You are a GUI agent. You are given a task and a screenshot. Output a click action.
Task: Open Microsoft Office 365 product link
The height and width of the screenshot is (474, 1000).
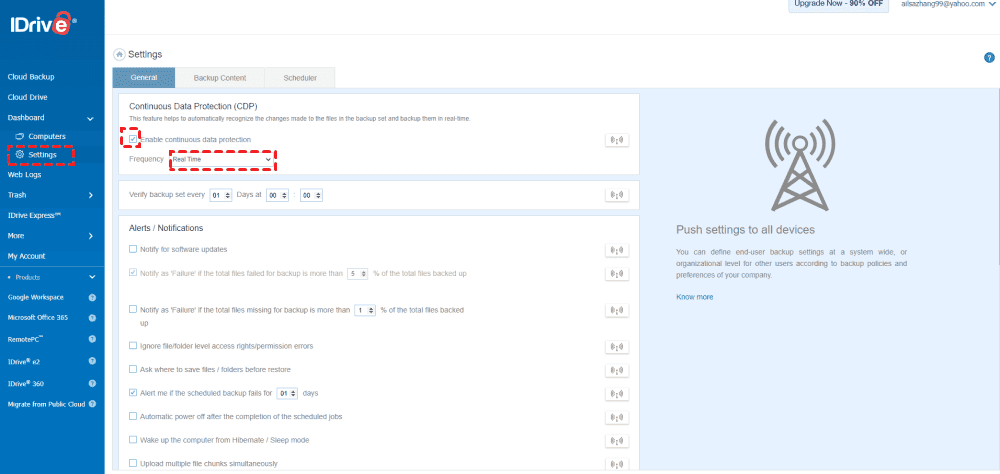pyautogui.click(x=38, y=318)
